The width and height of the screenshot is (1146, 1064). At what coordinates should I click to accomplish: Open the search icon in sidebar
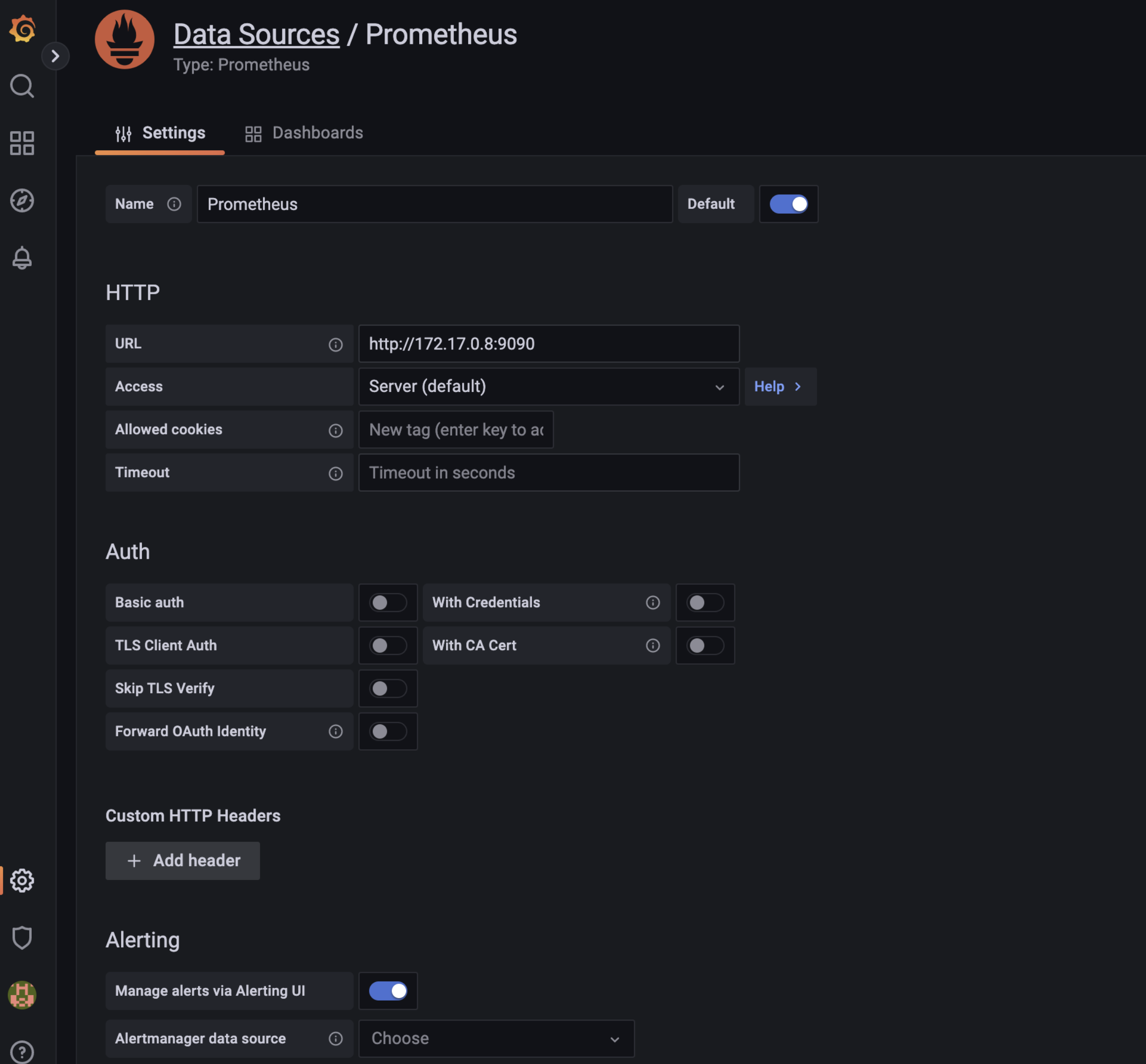coord(22,86)
